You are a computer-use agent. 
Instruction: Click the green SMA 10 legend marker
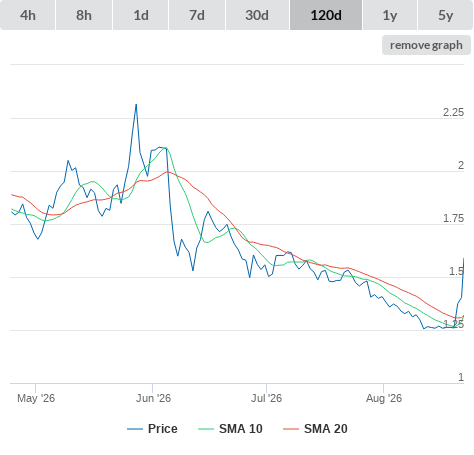click(x=206, y=429)
